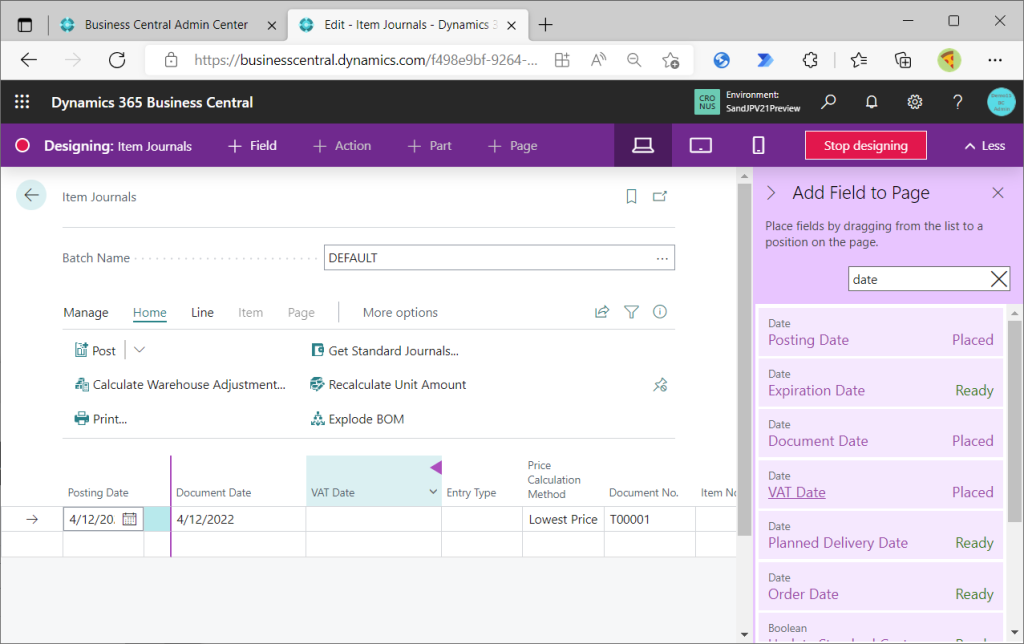The image size is (1024, 644).
Task: Click the Print action
Action: [x=101, y=419]
